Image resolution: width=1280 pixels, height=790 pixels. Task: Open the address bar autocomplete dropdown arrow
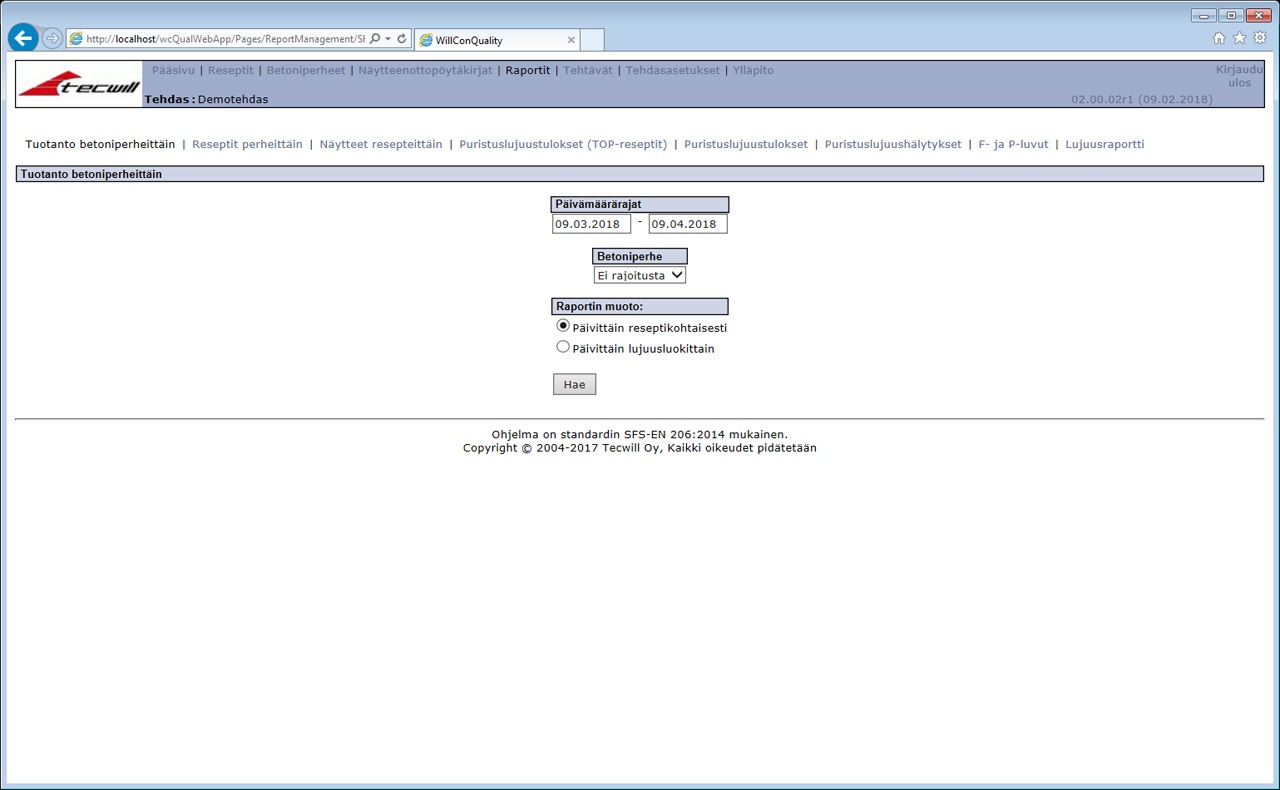(x=388, y=39)
